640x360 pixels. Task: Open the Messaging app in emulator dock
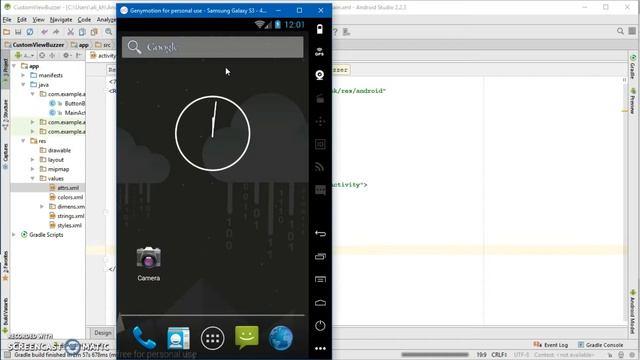247,338
